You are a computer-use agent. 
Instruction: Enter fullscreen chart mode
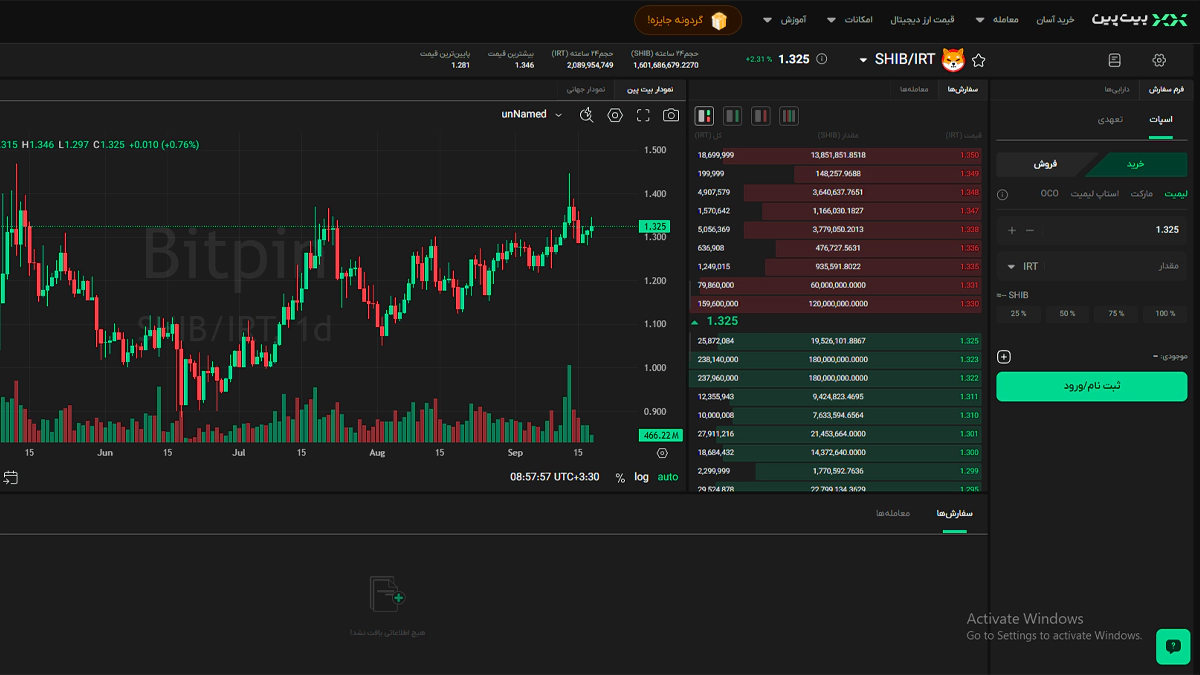pos(643,115)
